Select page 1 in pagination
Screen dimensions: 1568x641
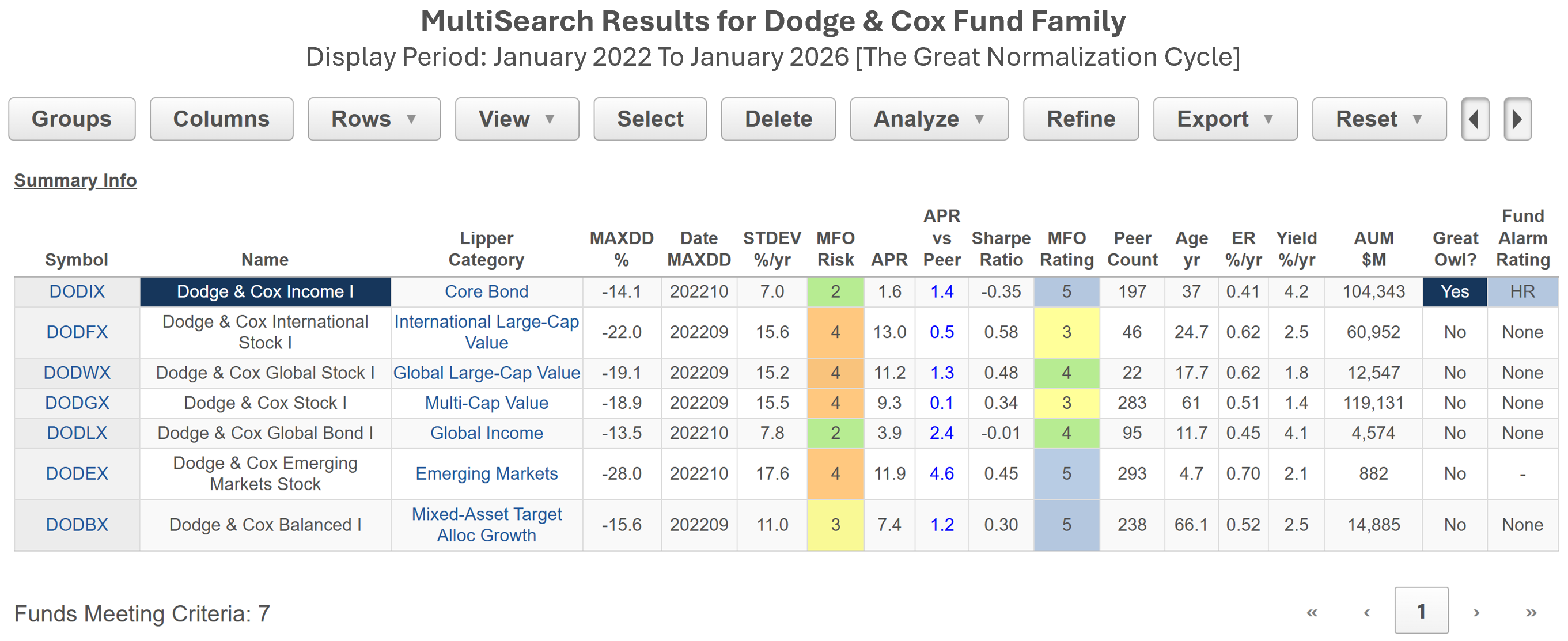tap(1421, 611)
